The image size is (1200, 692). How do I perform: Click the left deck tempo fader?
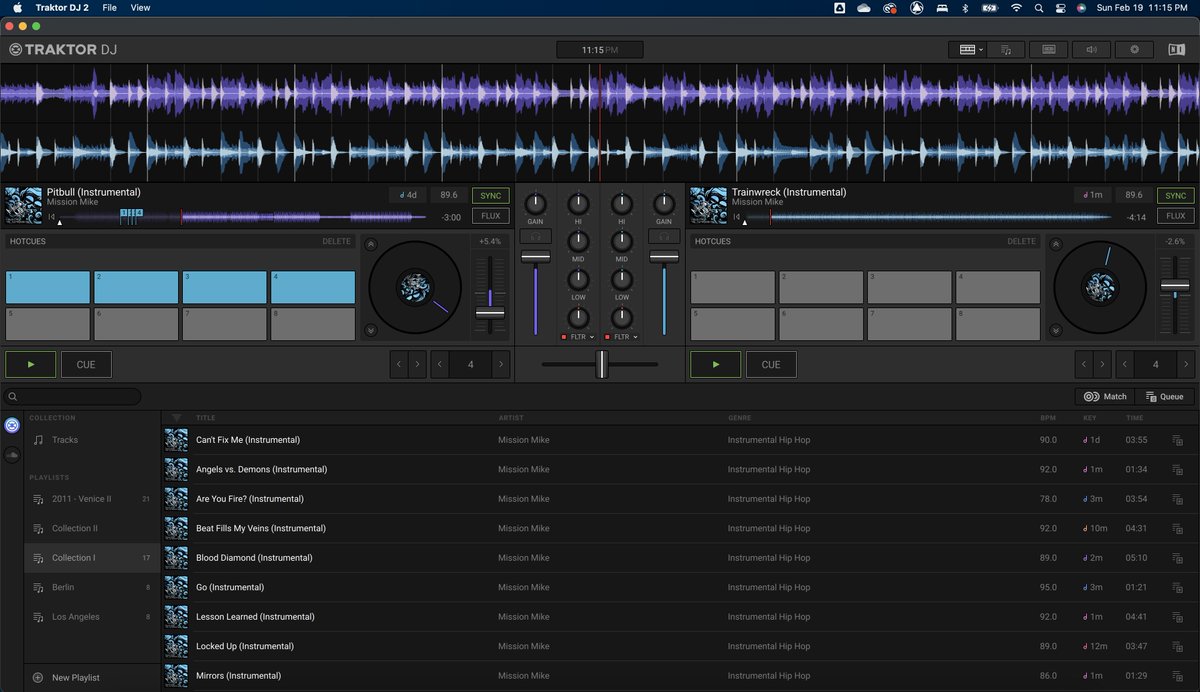pos(490,313)
